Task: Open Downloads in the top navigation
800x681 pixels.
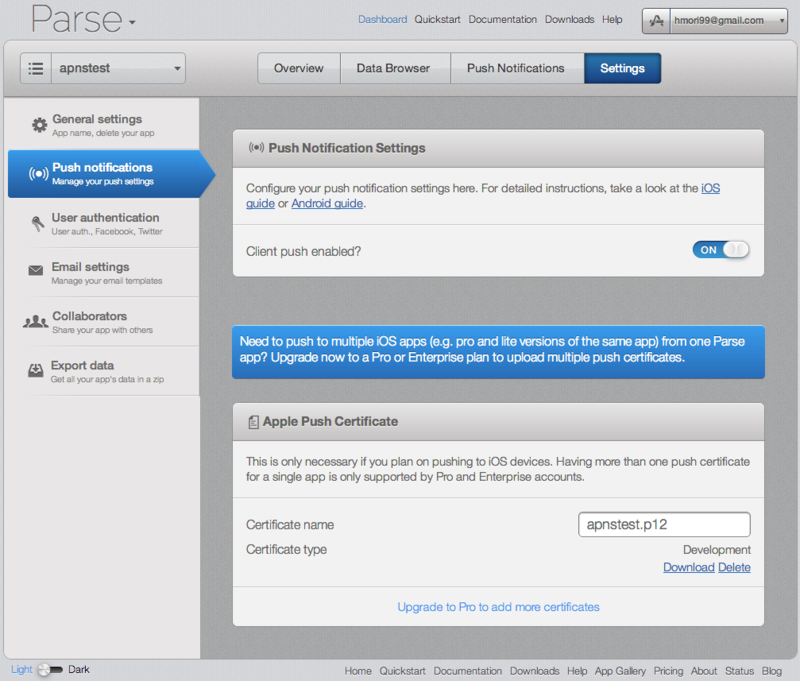Action: (x=569, y=19)
